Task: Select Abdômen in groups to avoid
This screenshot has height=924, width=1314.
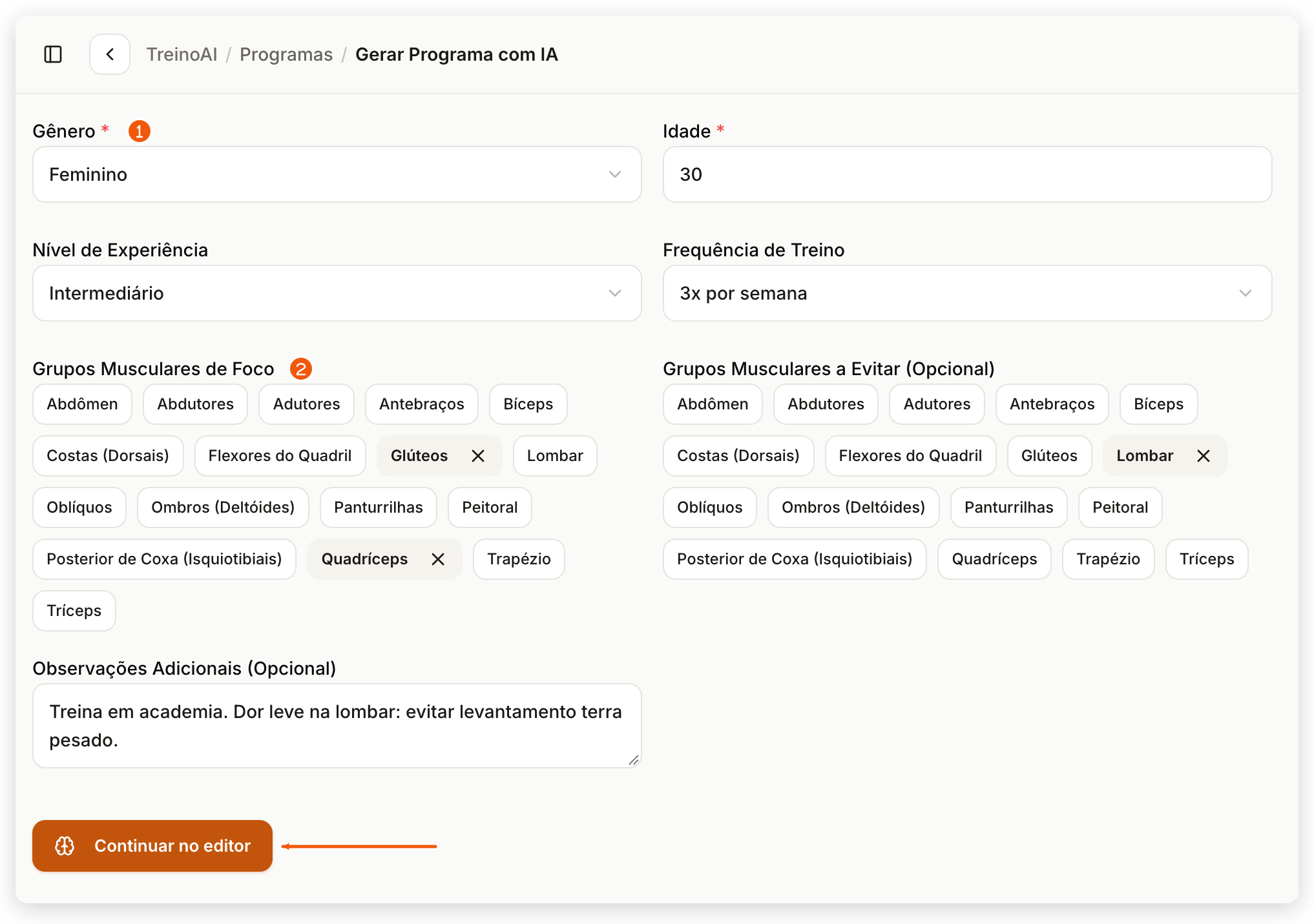Action: pos(713,404)
